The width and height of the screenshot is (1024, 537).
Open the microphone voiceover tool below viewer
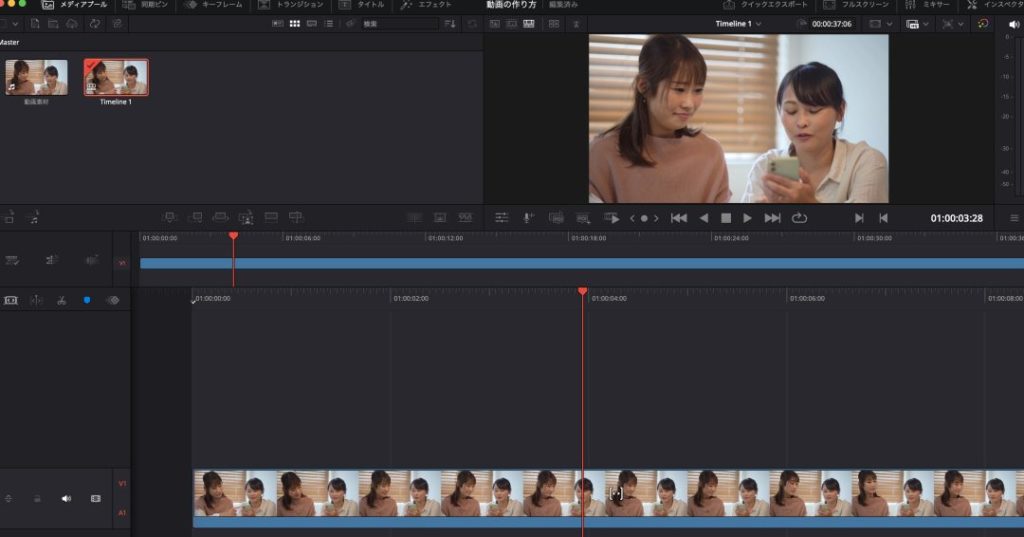pos(528,218)
